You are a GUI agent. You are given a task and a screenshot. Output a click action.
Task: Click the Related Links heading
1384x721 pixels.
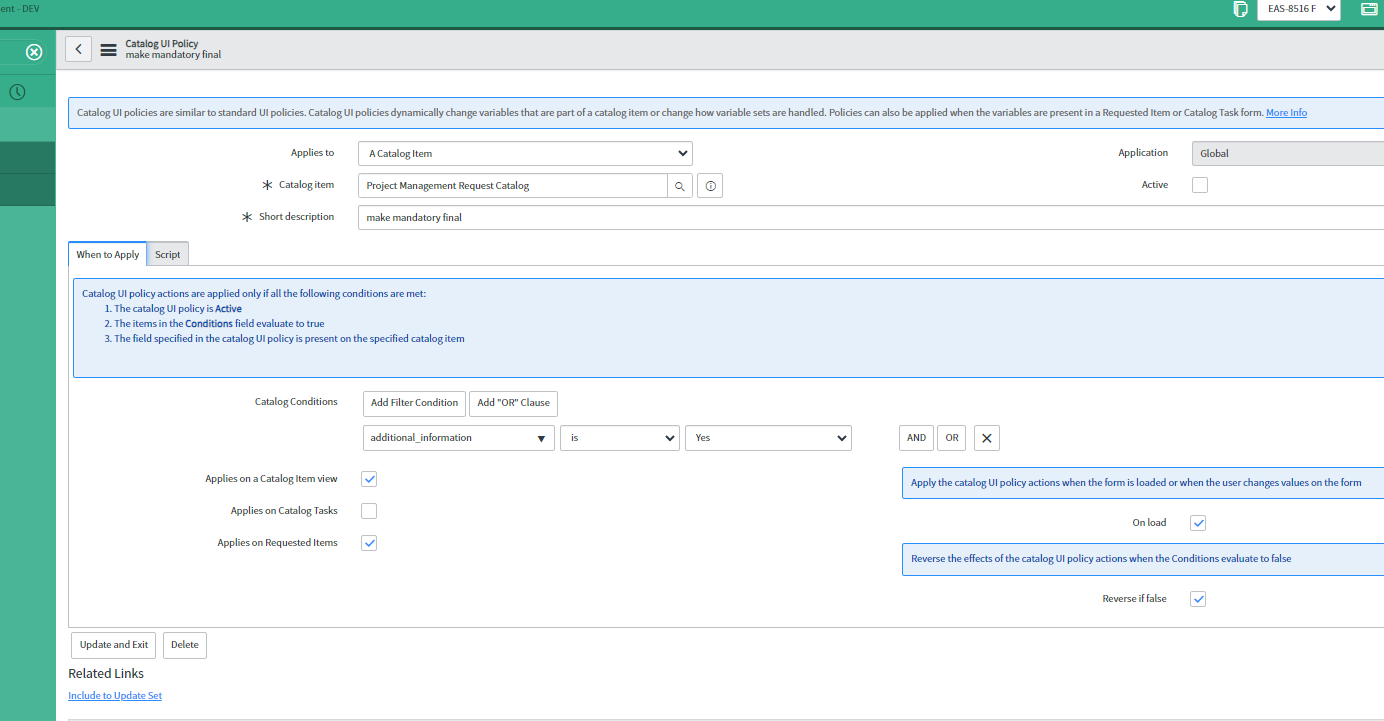coord(106,674)
